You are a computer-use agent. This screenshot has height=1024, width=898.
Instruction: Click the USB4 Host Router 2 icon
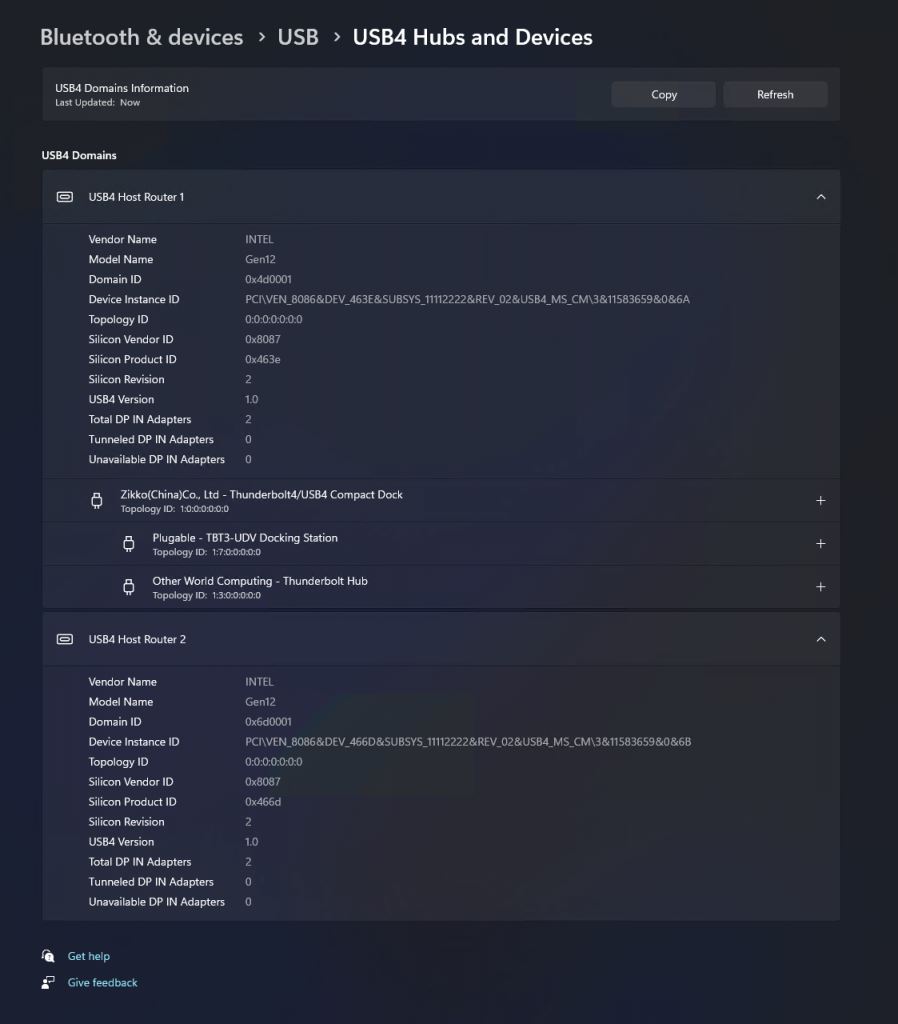coord(65,639)
